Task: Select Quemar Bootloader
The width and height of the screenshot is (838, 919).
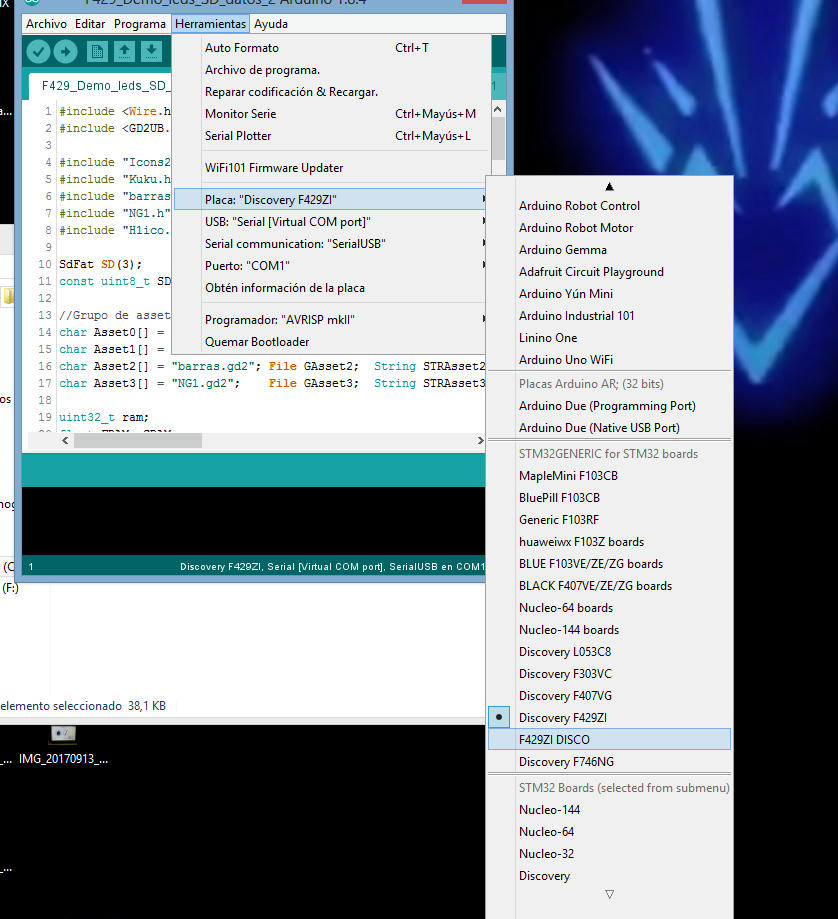Action: click(331, 342)
